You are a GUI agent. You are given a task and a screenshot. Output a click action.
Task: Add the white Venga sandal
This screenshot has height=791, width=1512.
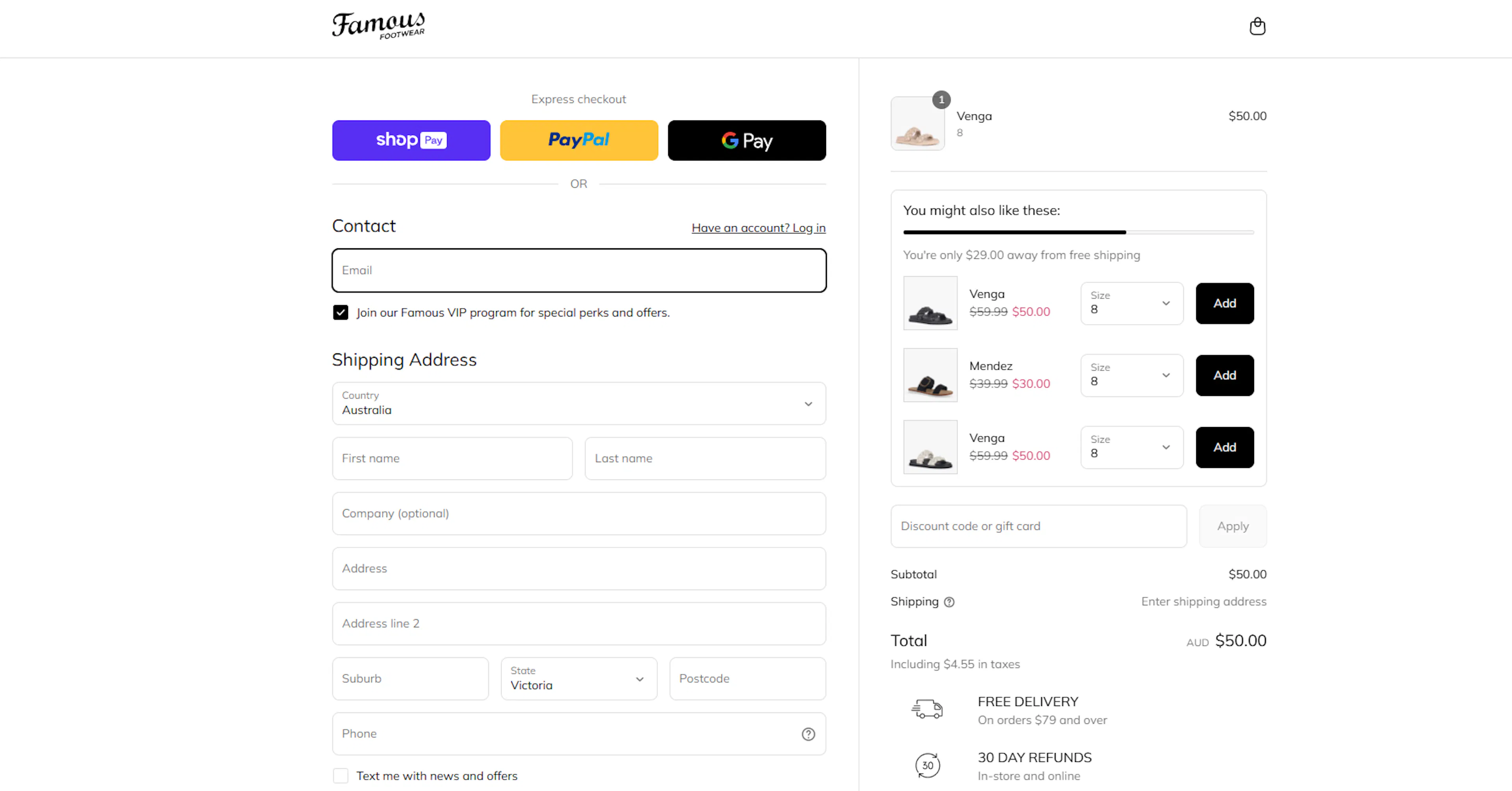1225,448
